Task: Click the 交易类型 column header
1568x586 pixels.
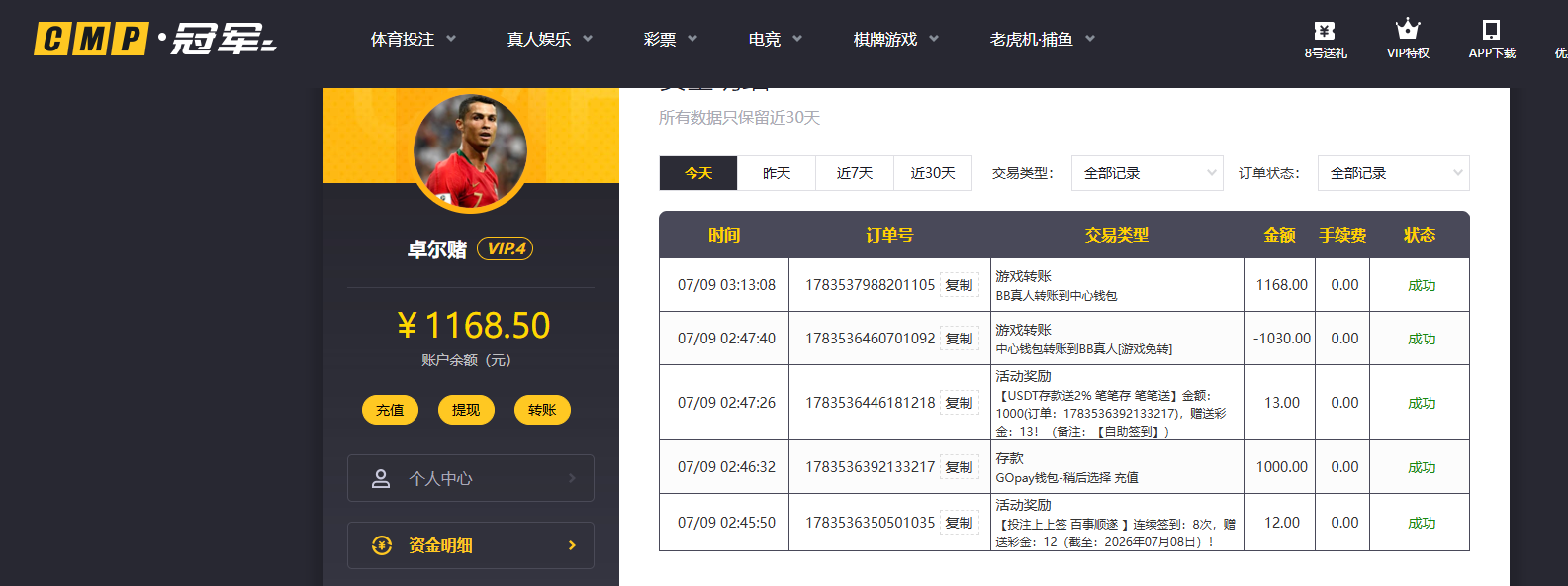Action: tap(1117, 235)
